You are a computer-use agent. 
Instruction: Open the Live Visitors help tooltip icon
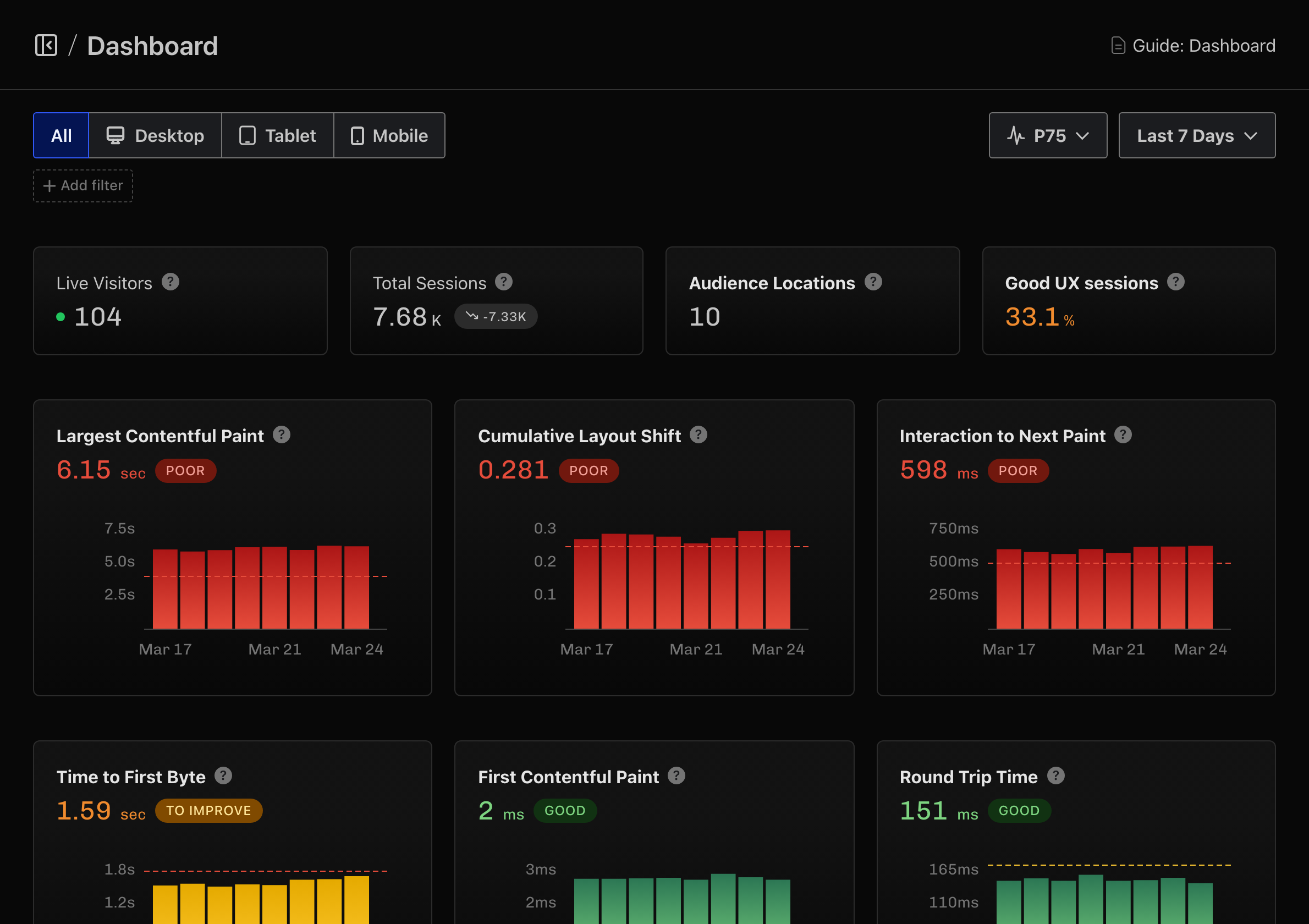point(170,282)
